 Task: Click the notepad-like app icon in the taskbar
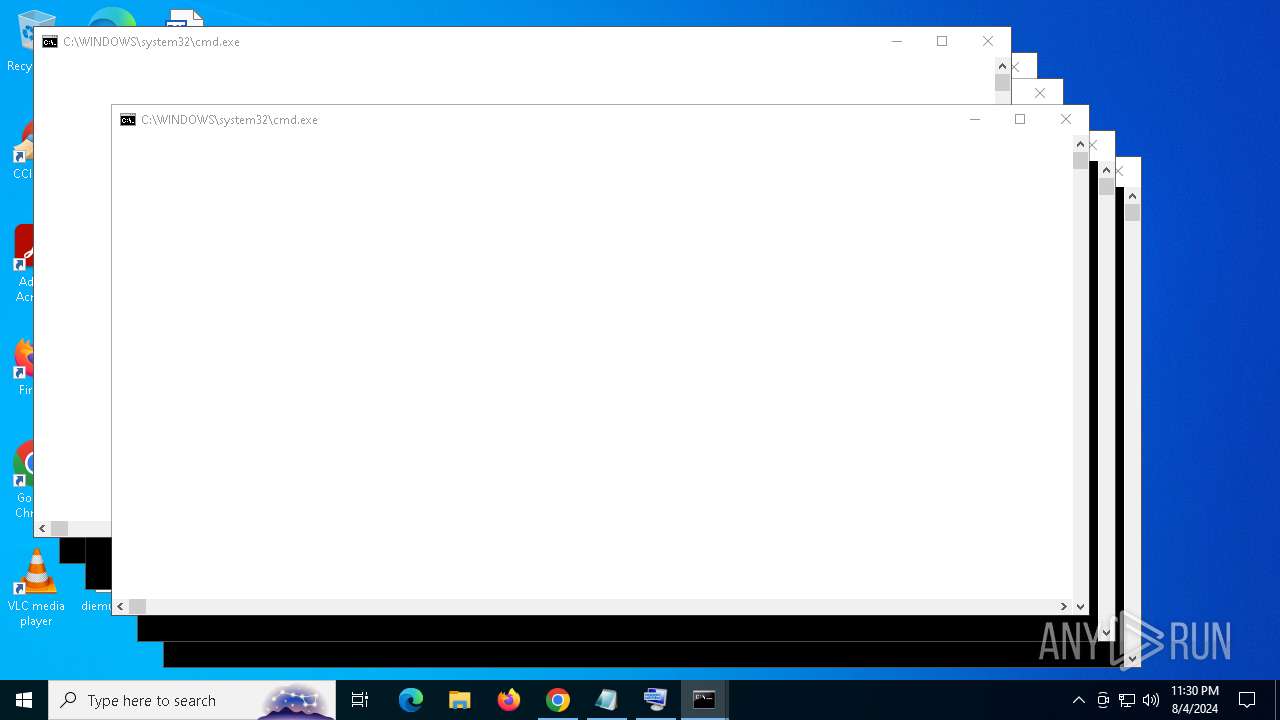click(x=607, y=700)
